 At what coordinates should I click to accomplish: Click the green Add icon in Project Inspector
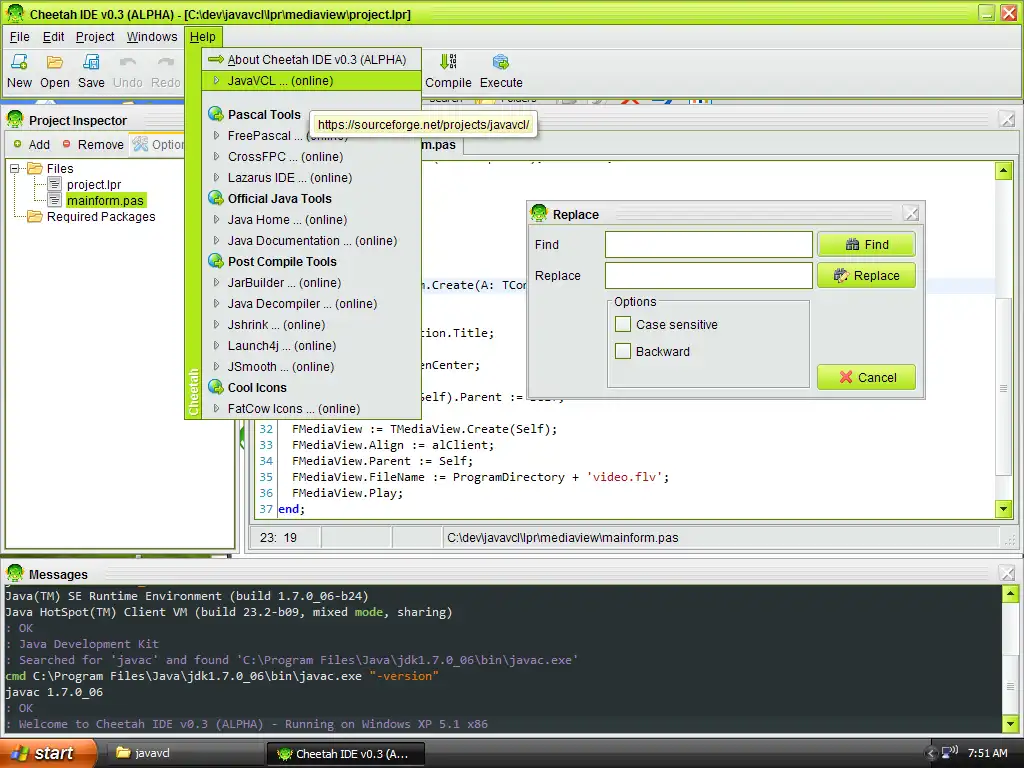[18, 144]
